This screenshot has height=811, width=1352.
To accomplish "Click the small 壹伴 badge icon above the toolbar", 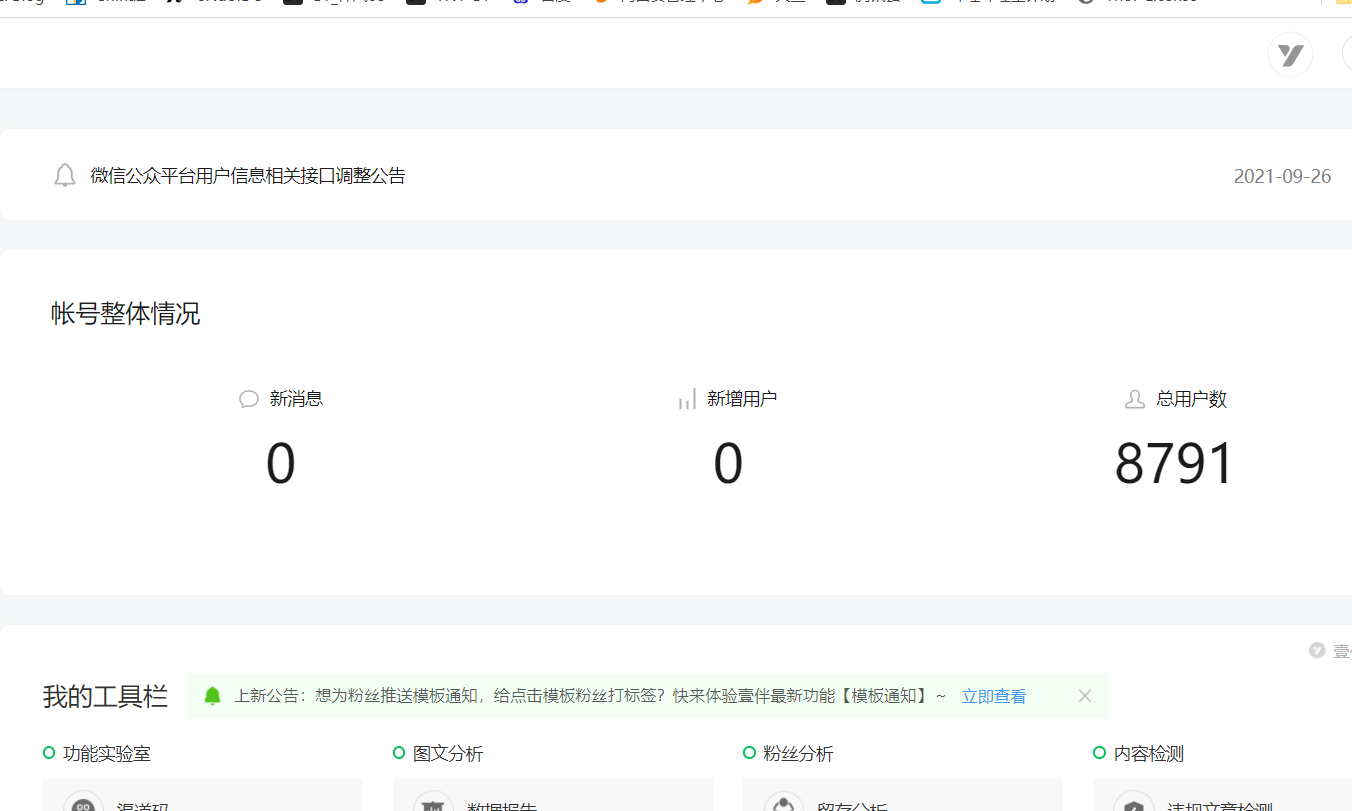I will [1317, 650].
